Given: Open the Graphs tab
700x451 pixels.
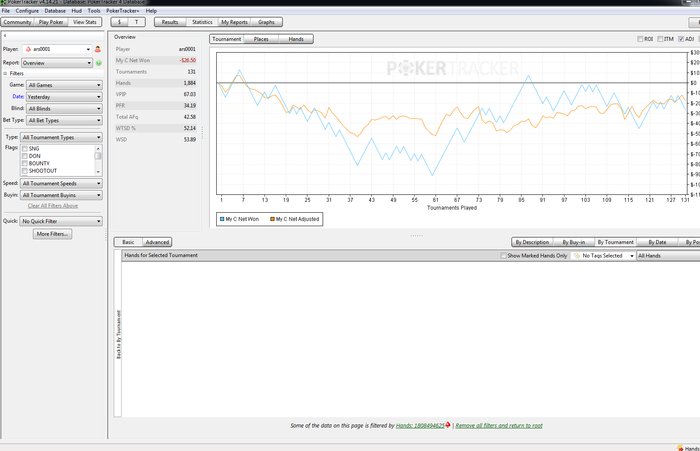Looking at the screenshot, I should [267, 22].
